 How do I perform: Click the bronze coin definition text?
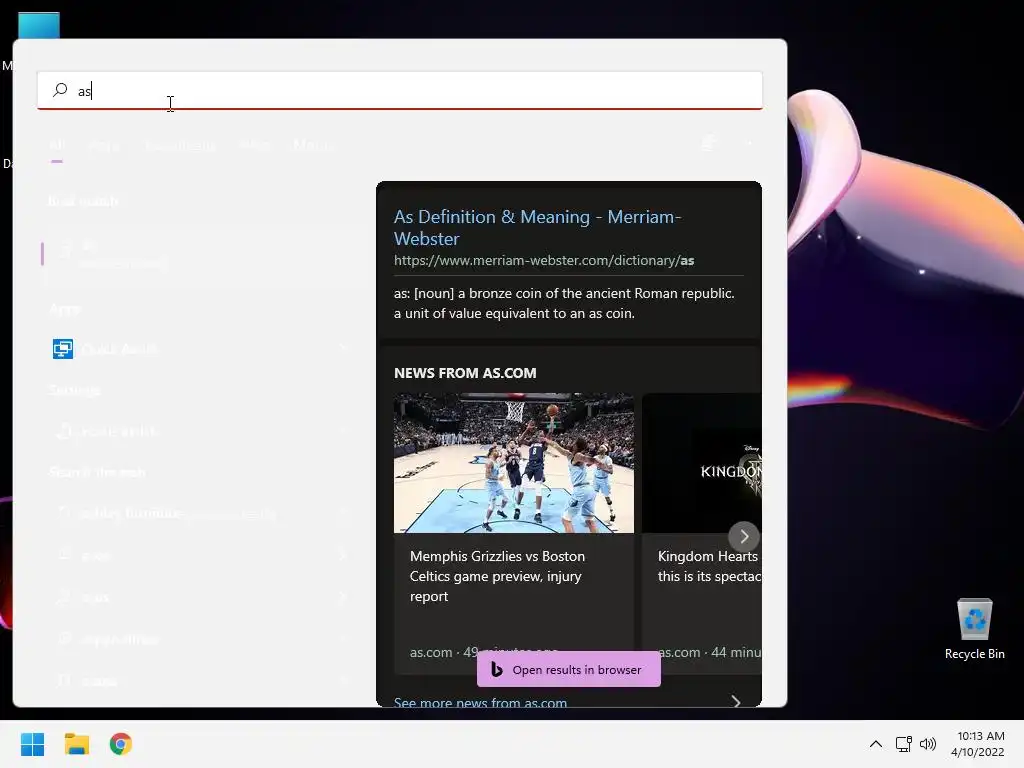pos(564,303)
